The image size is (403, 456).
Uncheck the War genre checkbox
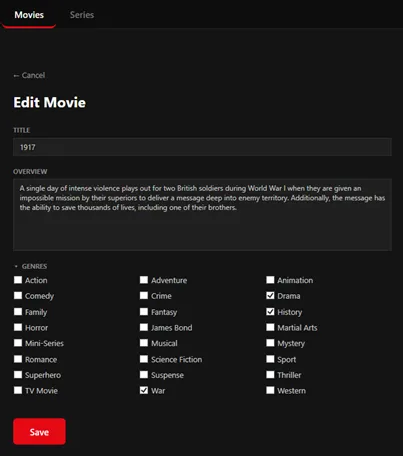click(144, 390)
